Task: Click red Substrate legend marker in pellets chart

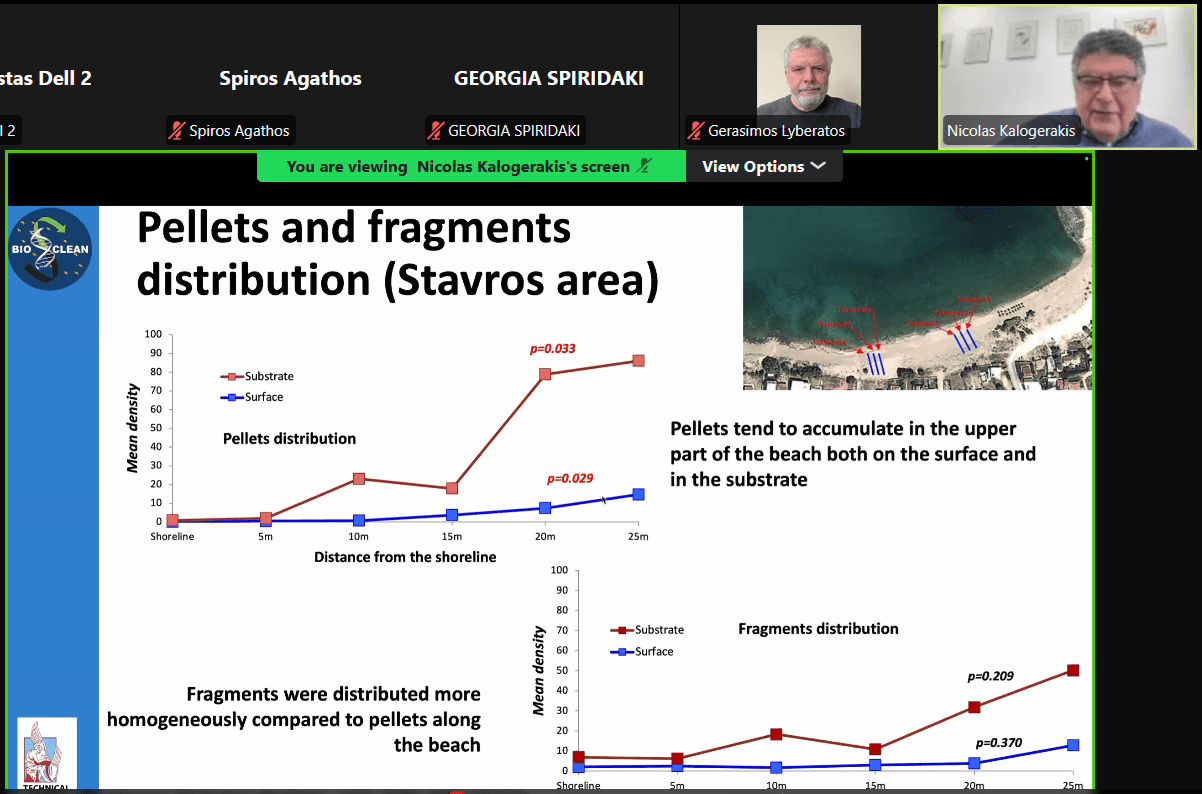Action: [232, 377]
